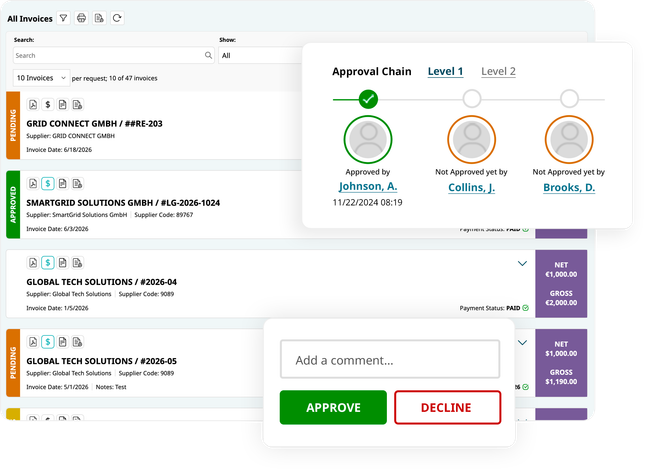Expand Global Tech #2026-05 invoice details chevron
This screenshot has width=650, height=474.
pyautogui.click(x=522, y=343)
